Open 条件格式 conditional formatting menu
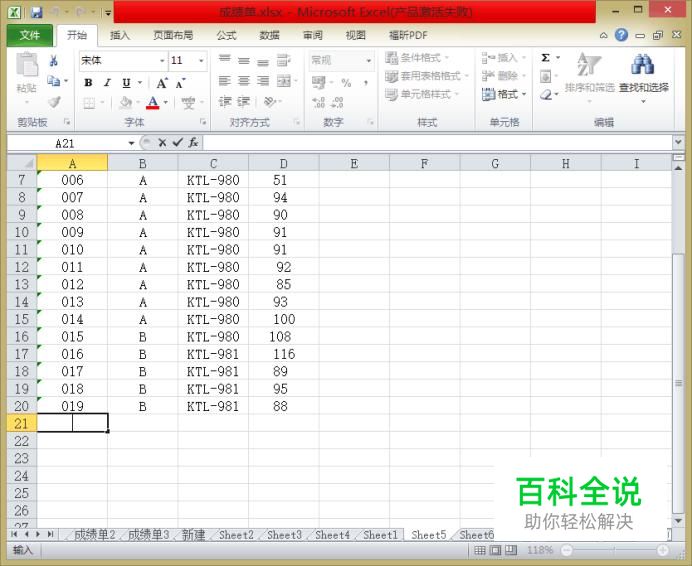This screenshot has height=566, width=692. click(417, 57)
